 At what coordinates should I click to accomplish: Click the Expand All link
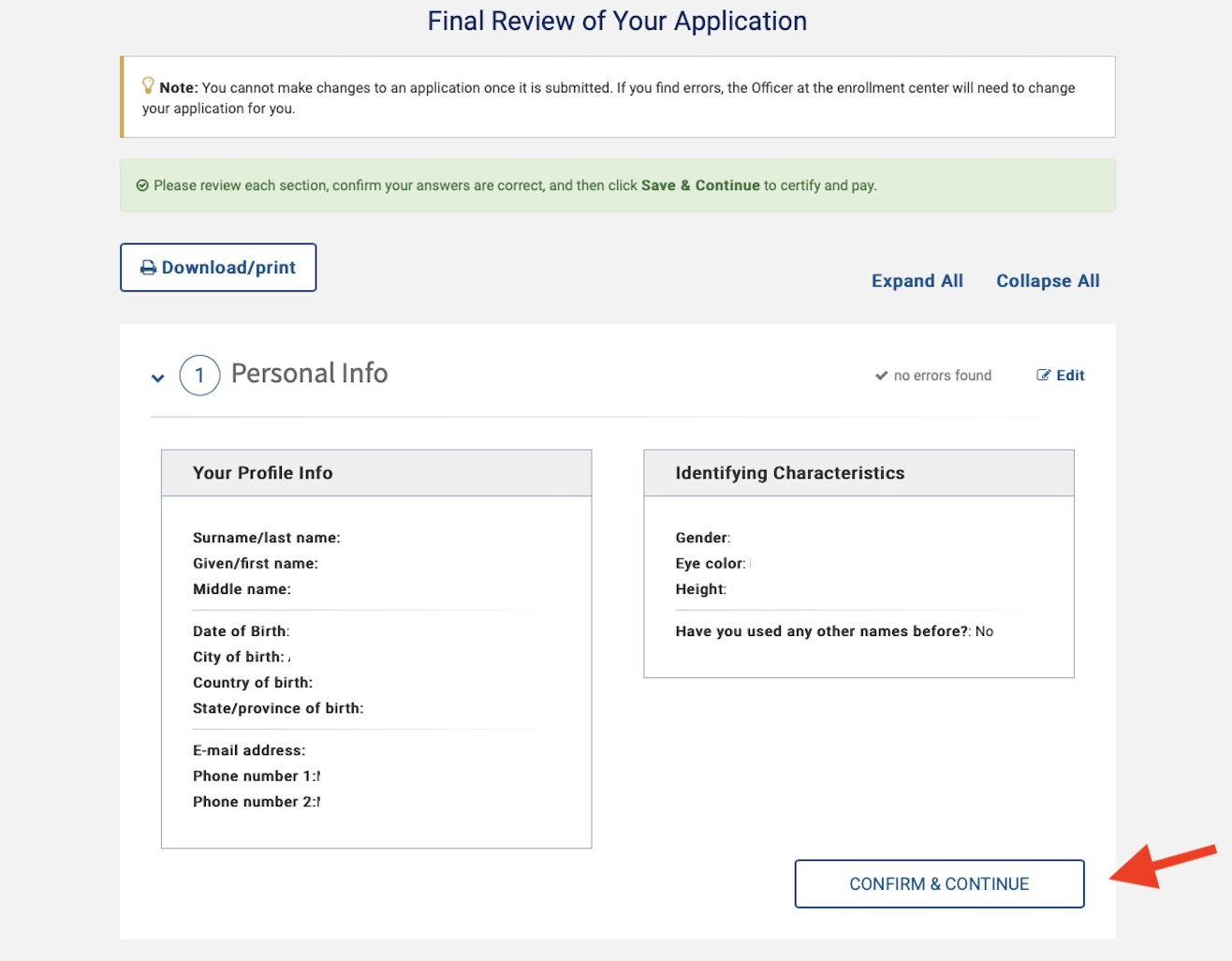point(917,281)
